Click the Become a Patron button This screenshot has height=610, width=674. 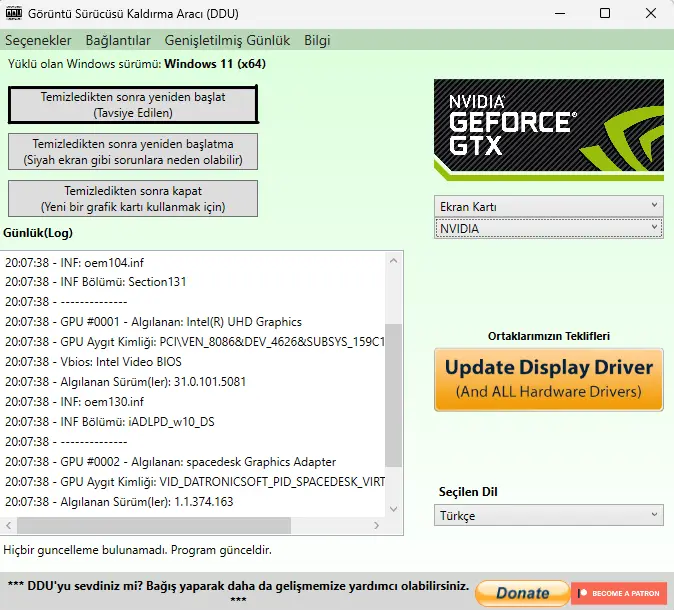(x=619, y=593)
